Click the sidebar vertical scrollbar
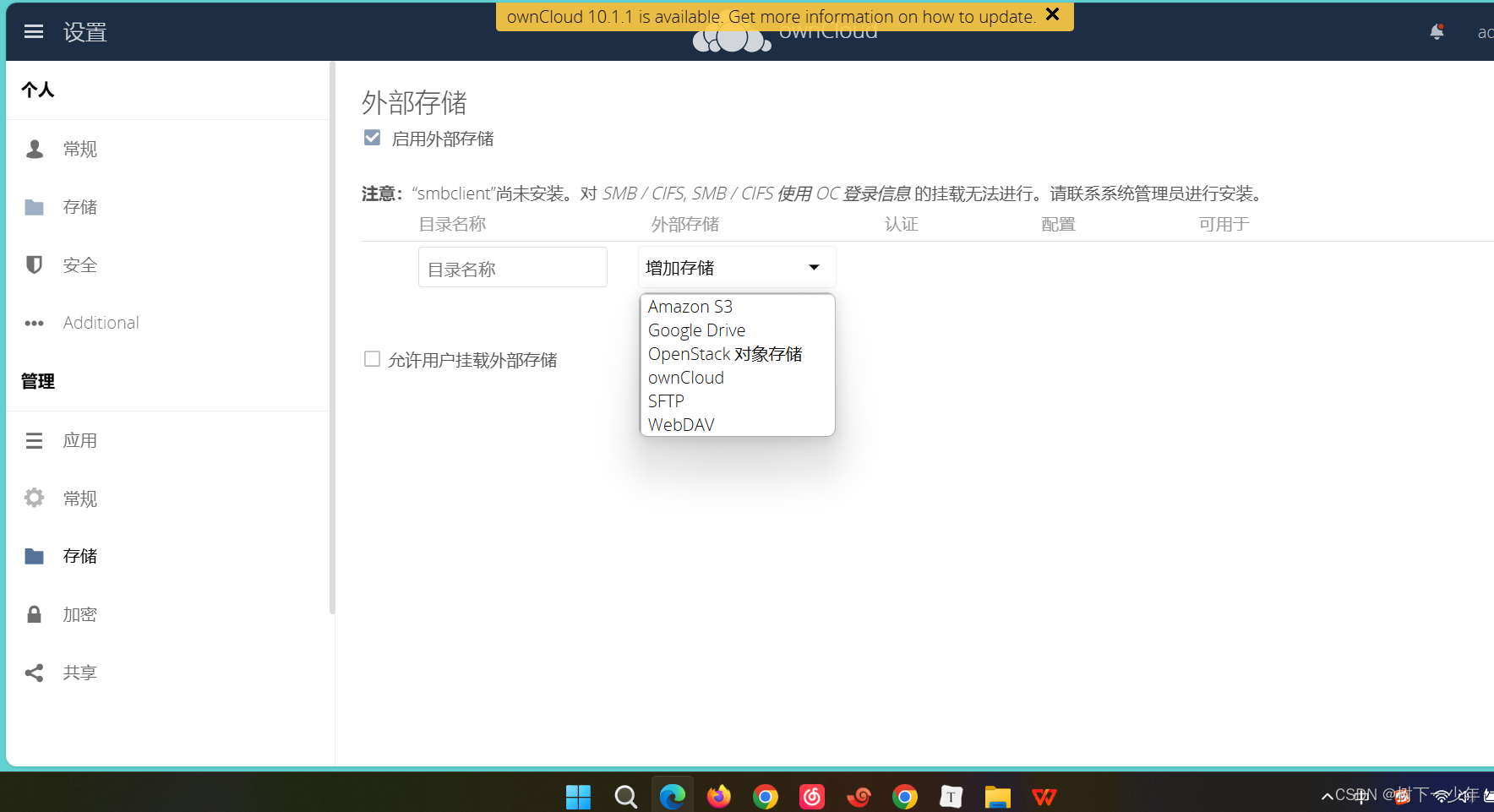 coord(332,338)
